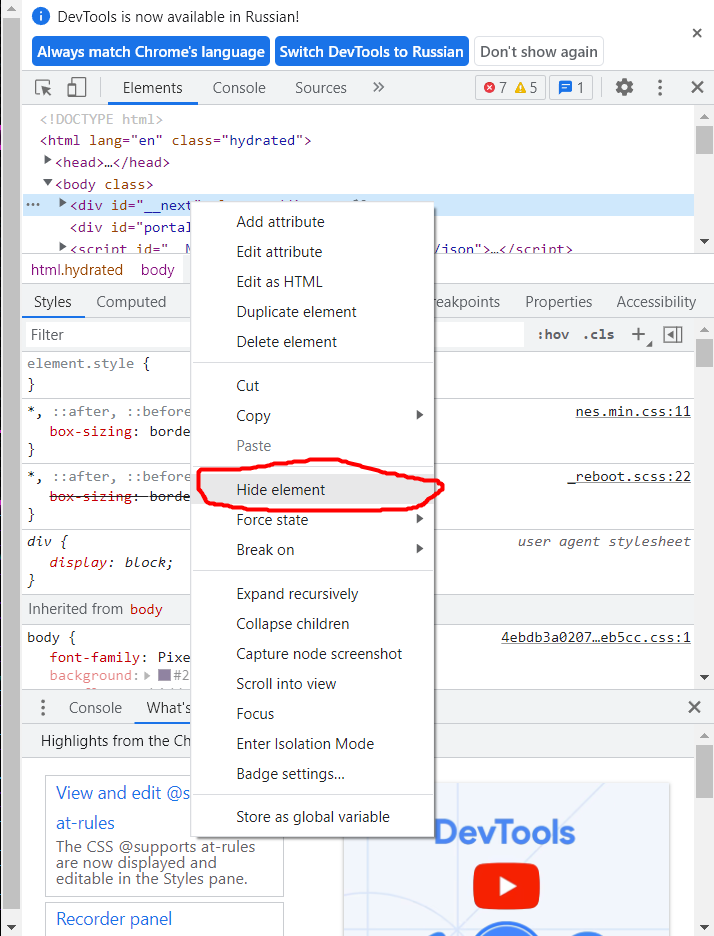Select Duplicate element
Screen dimensions: 714x936
click(313, 312)
